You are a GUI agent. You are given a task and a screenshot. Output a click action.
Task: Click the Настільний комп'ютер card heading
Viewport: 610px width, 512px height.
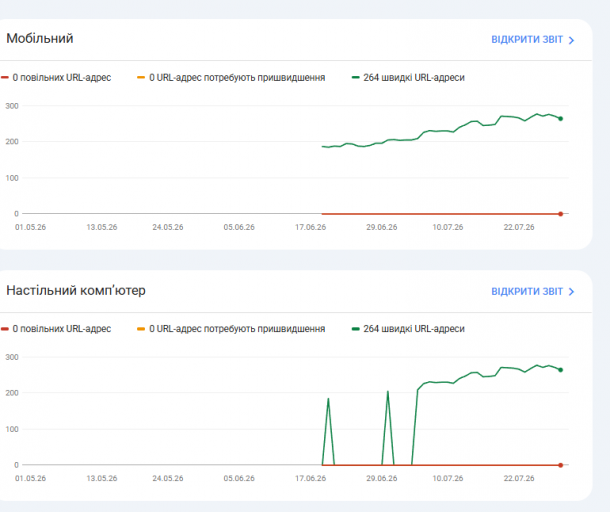click(76, 291)
